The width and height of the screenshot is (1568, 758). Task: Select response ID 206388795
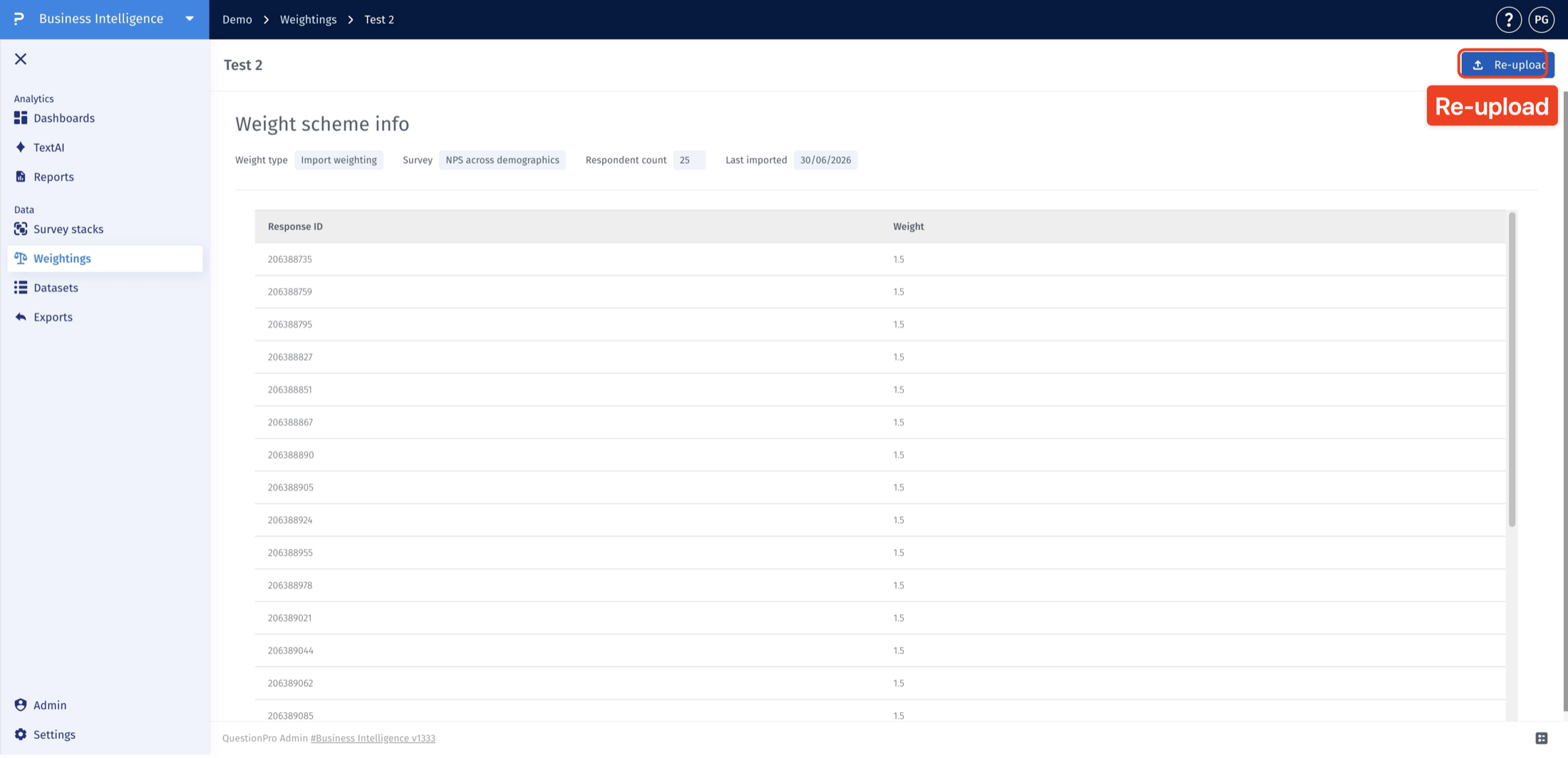pyautogui.click(x=290, y=324)
